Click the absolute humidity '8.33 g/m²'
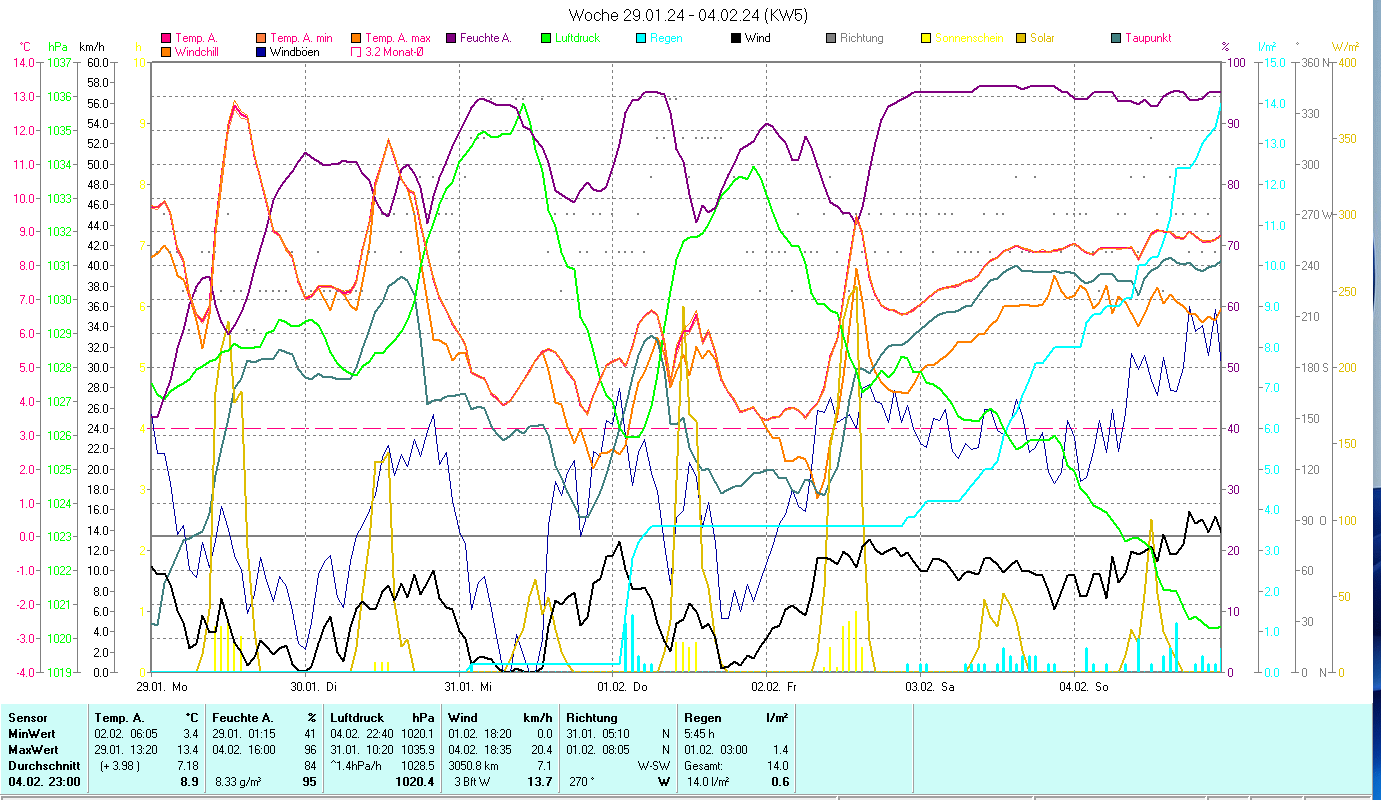Screen dimensions: 1381x800 point(240,782)
